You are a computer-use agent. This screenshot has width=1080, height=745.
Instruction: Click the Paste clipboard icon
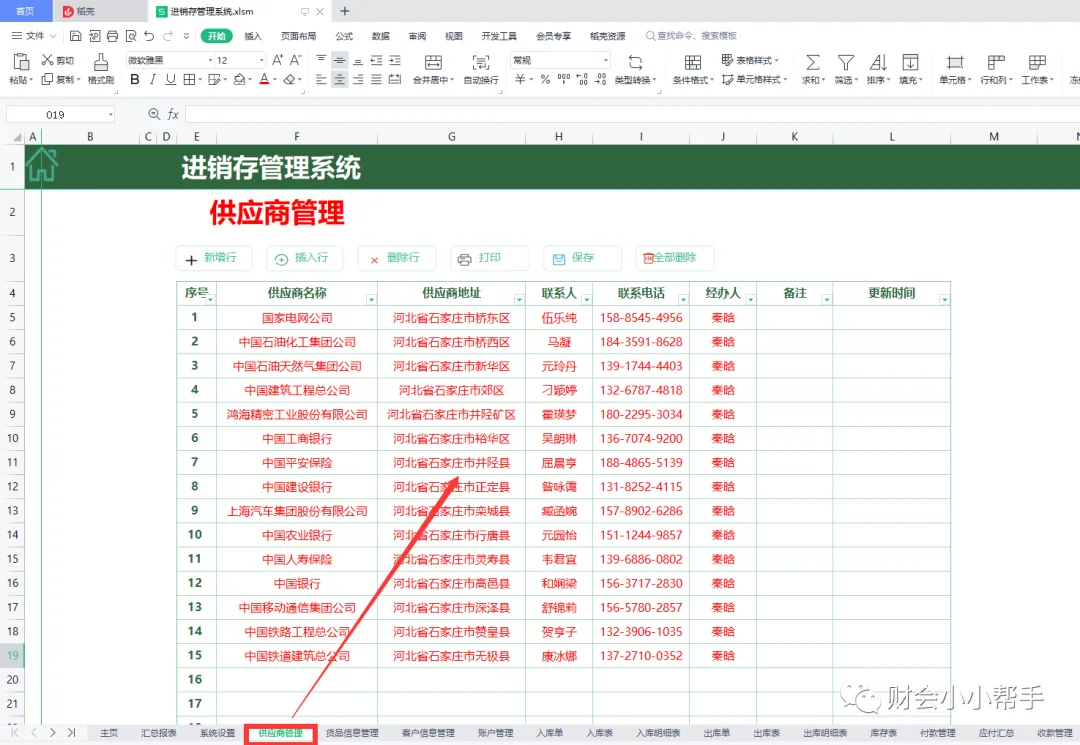click(21, 62)
